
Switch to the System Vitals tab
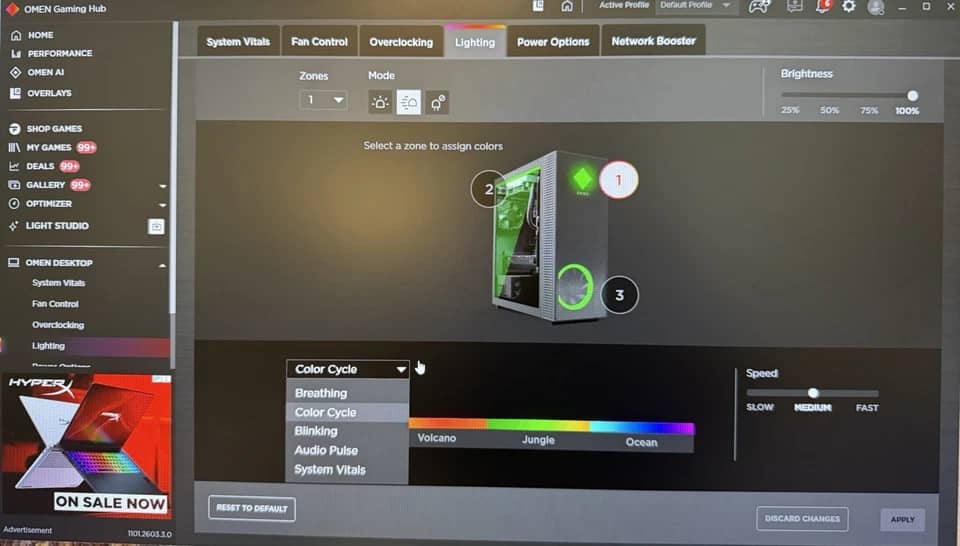click(238, 42)
